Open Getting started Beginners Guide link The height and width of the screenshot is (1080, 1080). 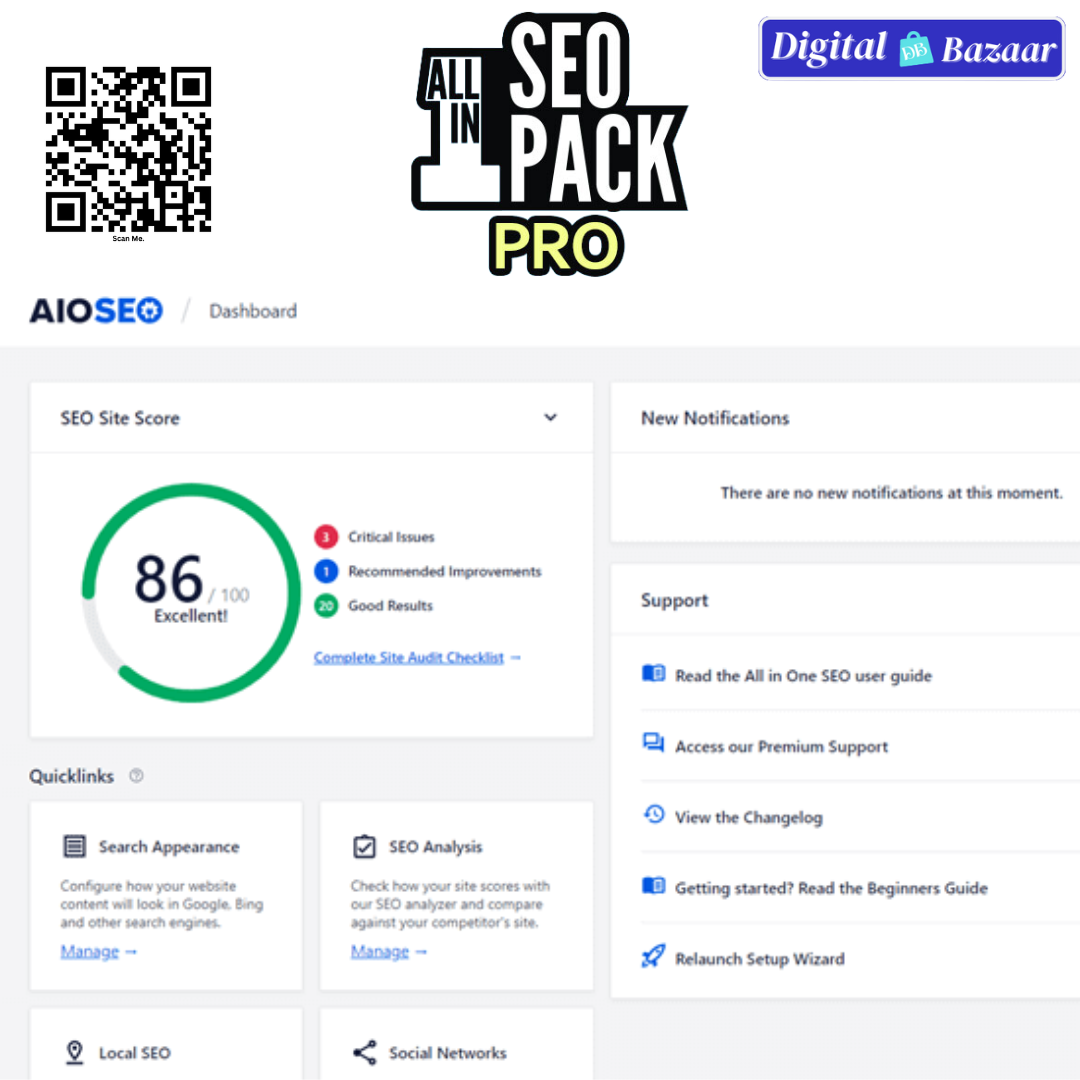[x=830, y=888]
